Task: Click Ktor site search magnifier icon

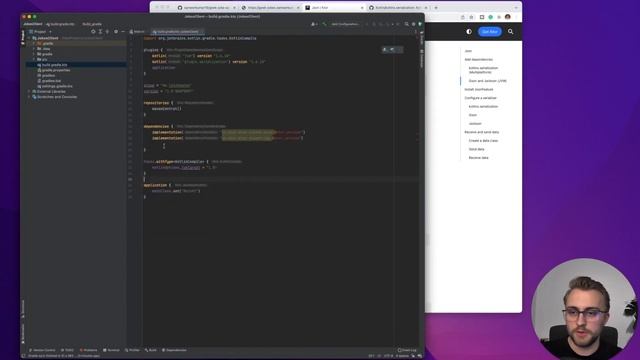Action: [x=510, y=31]
